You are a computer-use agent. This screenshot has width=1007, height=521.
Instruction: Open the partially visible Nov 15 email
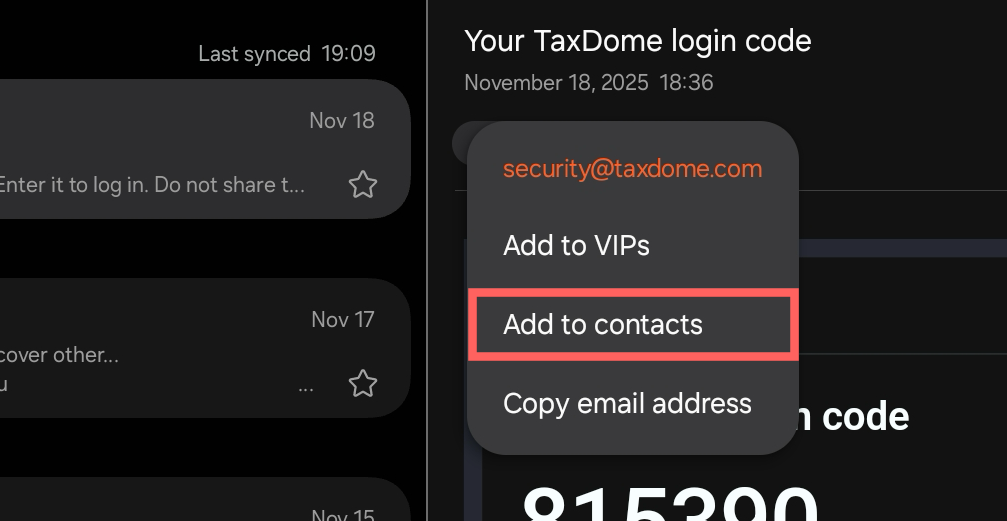coord(200,505)
